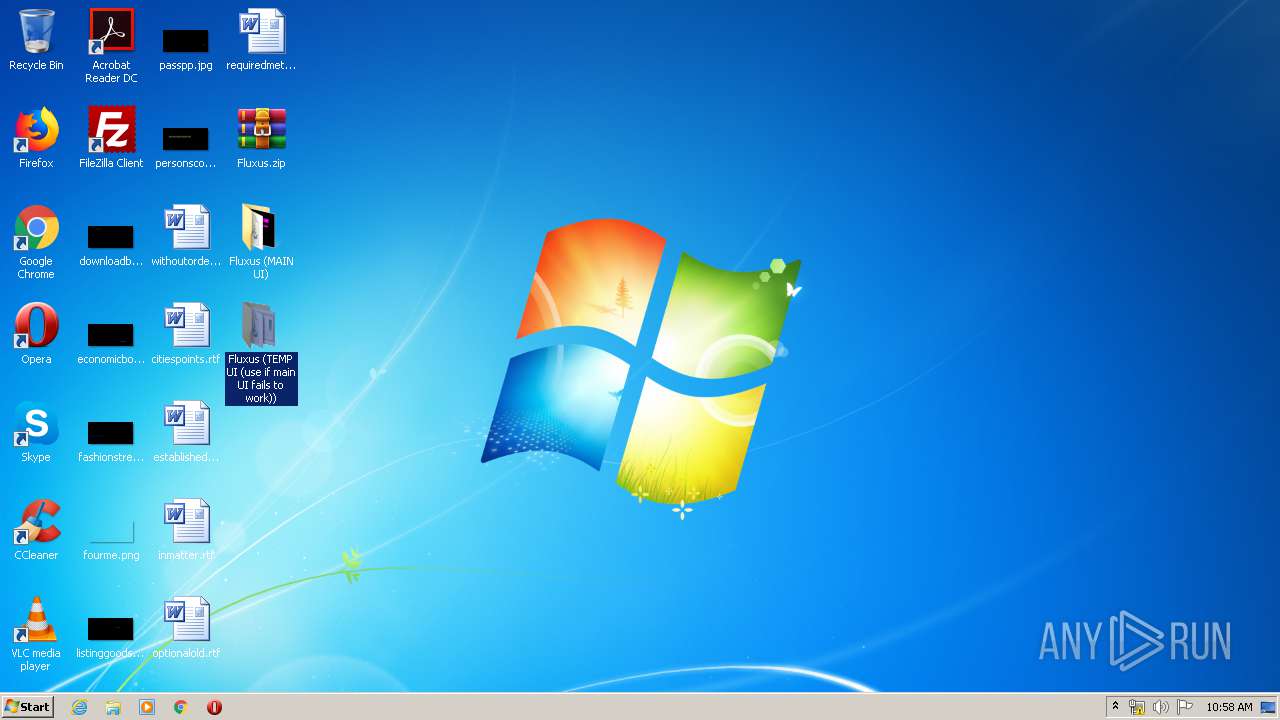Select the withoutorde... Word document
1280x720 pixels.
[x=186, y=236]
